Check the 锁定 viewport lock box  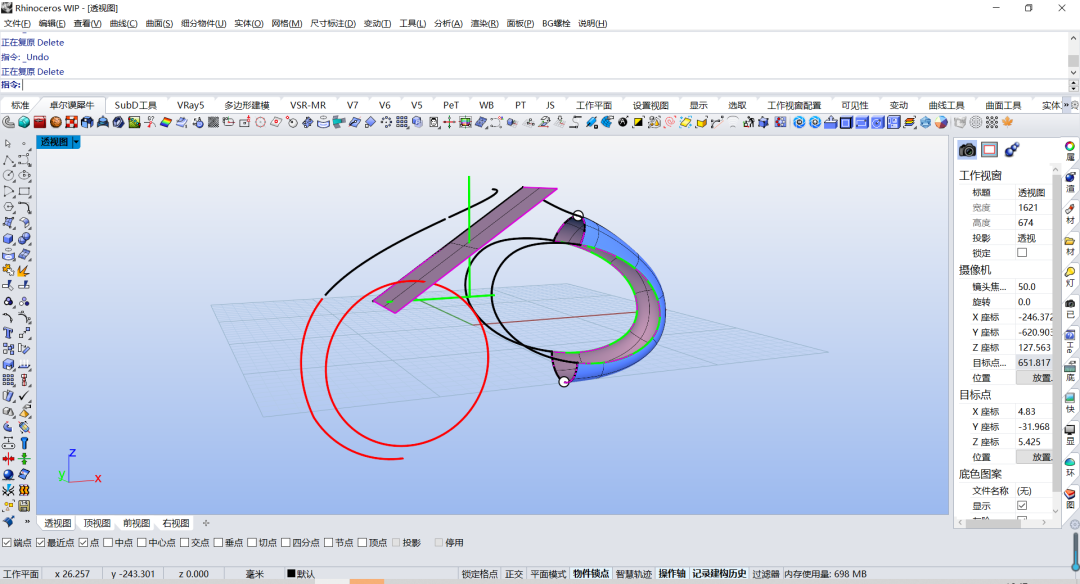click(x=1022, y=253)
